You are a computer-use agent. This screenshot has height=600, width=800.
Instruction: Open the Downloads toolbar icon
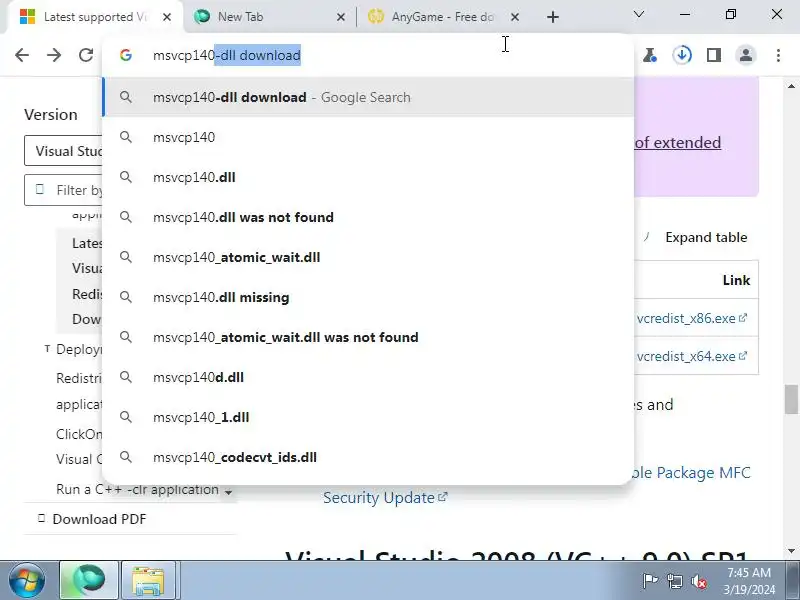point(682,55)
